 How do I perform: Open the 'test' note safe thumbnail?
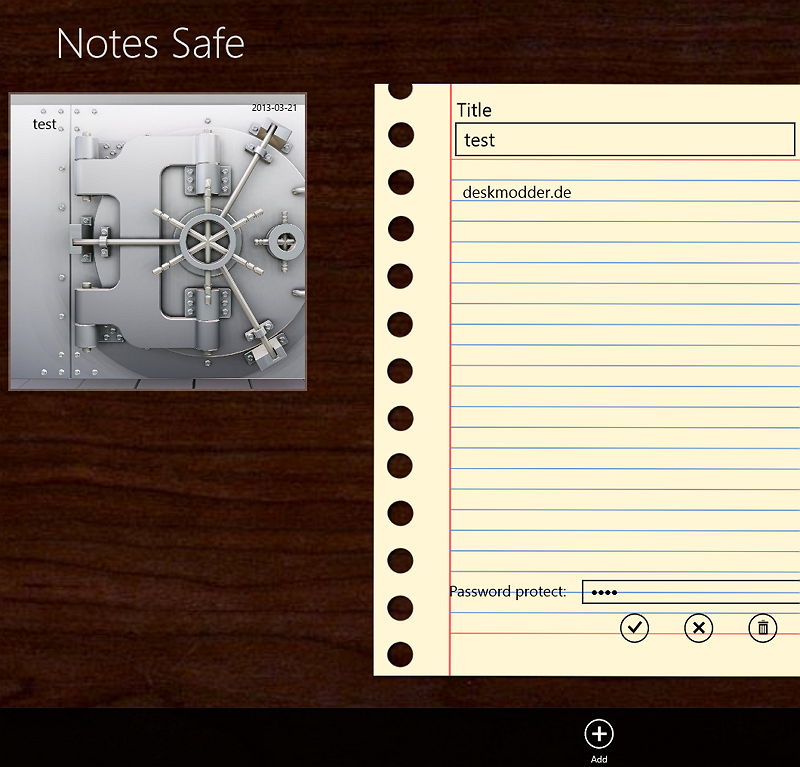(x=158, y=242)
